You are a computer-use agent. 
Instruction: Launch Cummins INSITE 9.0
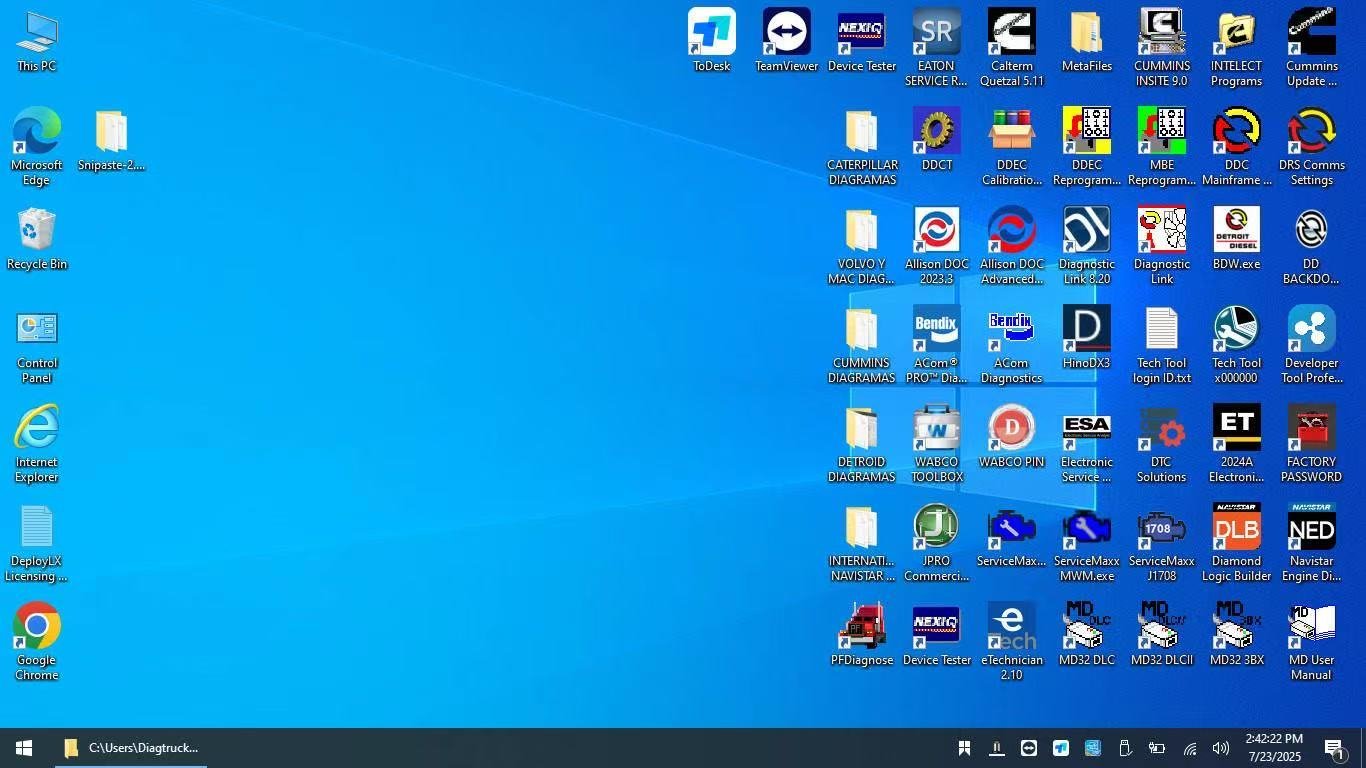point(1161,33)
